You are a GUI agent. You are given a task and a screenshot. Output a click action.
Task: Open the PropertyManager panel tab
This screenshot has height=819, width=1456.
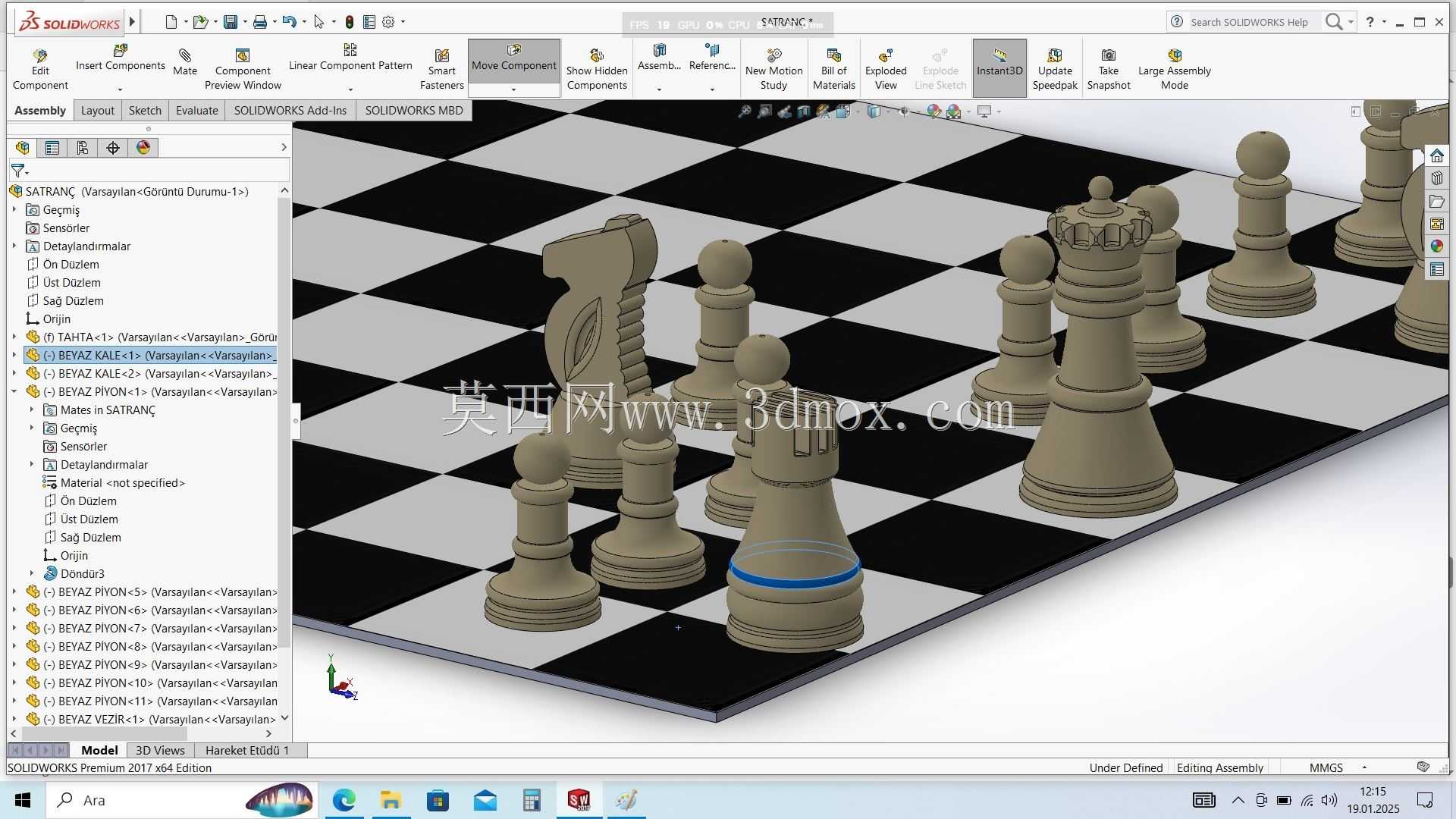[52, 148]
